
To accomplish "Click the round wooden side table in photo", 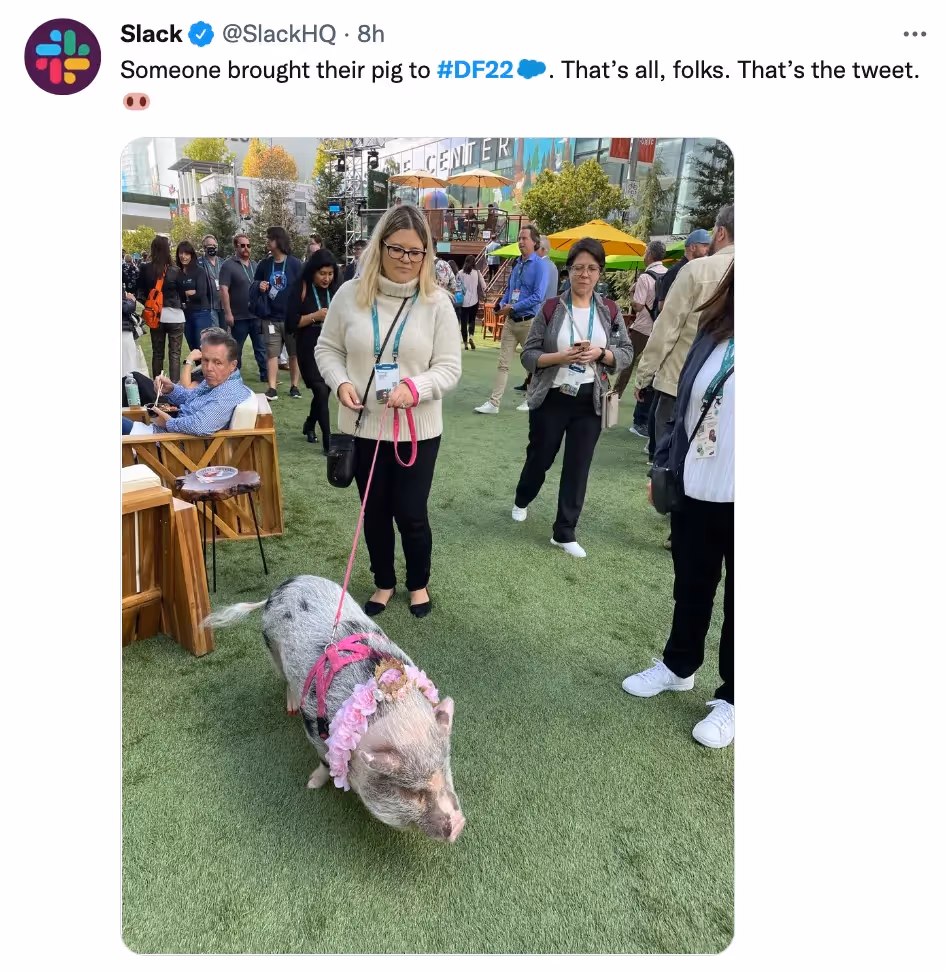I will click(218, 480).
